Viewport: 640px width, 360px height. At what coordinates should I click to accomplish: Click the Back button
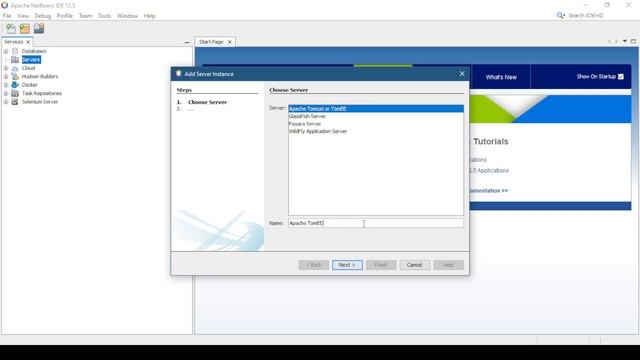[313, 265]
